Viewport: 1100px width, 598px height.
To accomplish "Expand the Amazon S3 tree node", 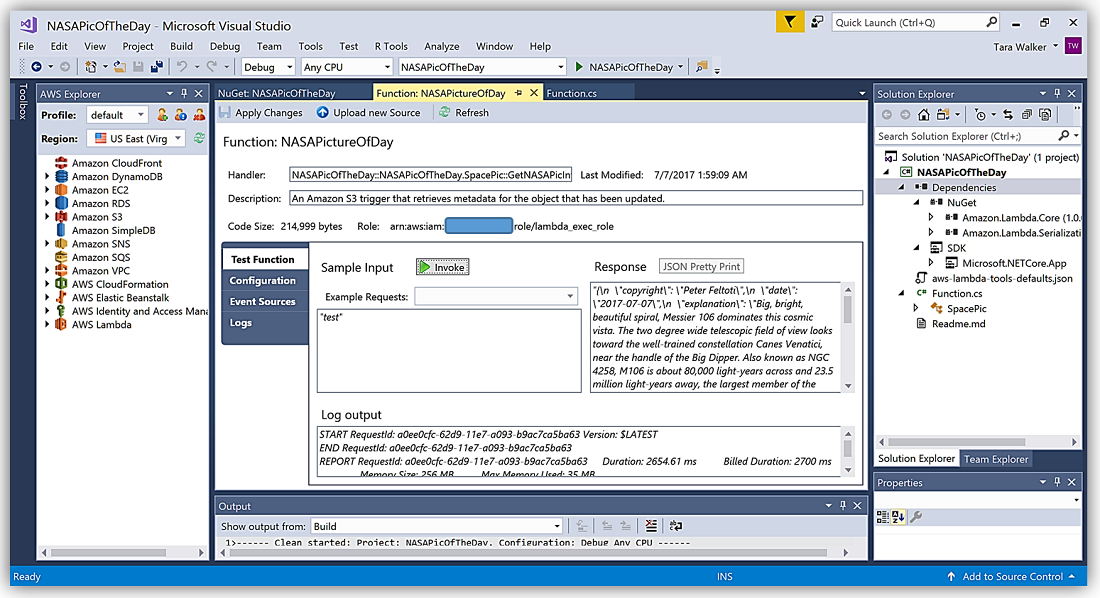I will (47, 217).
